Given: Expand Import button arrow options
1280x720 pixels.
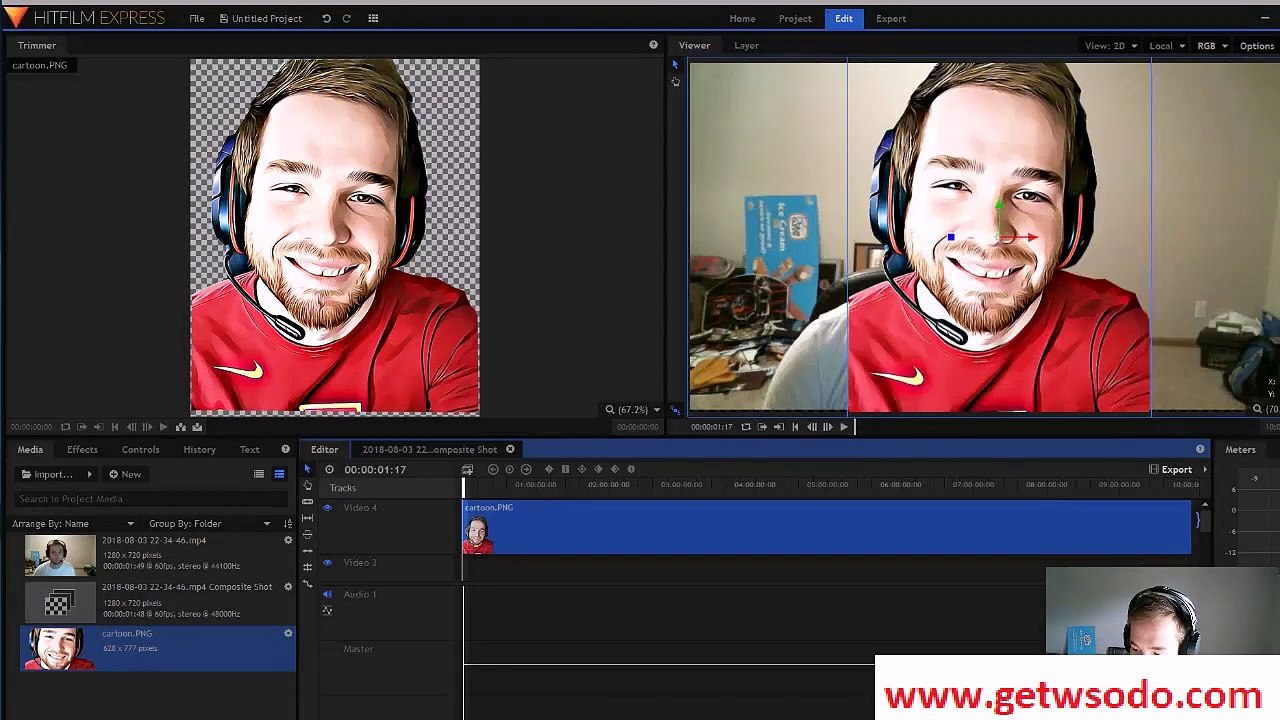Looking at the screenshot, I should [x=89, y=474].
